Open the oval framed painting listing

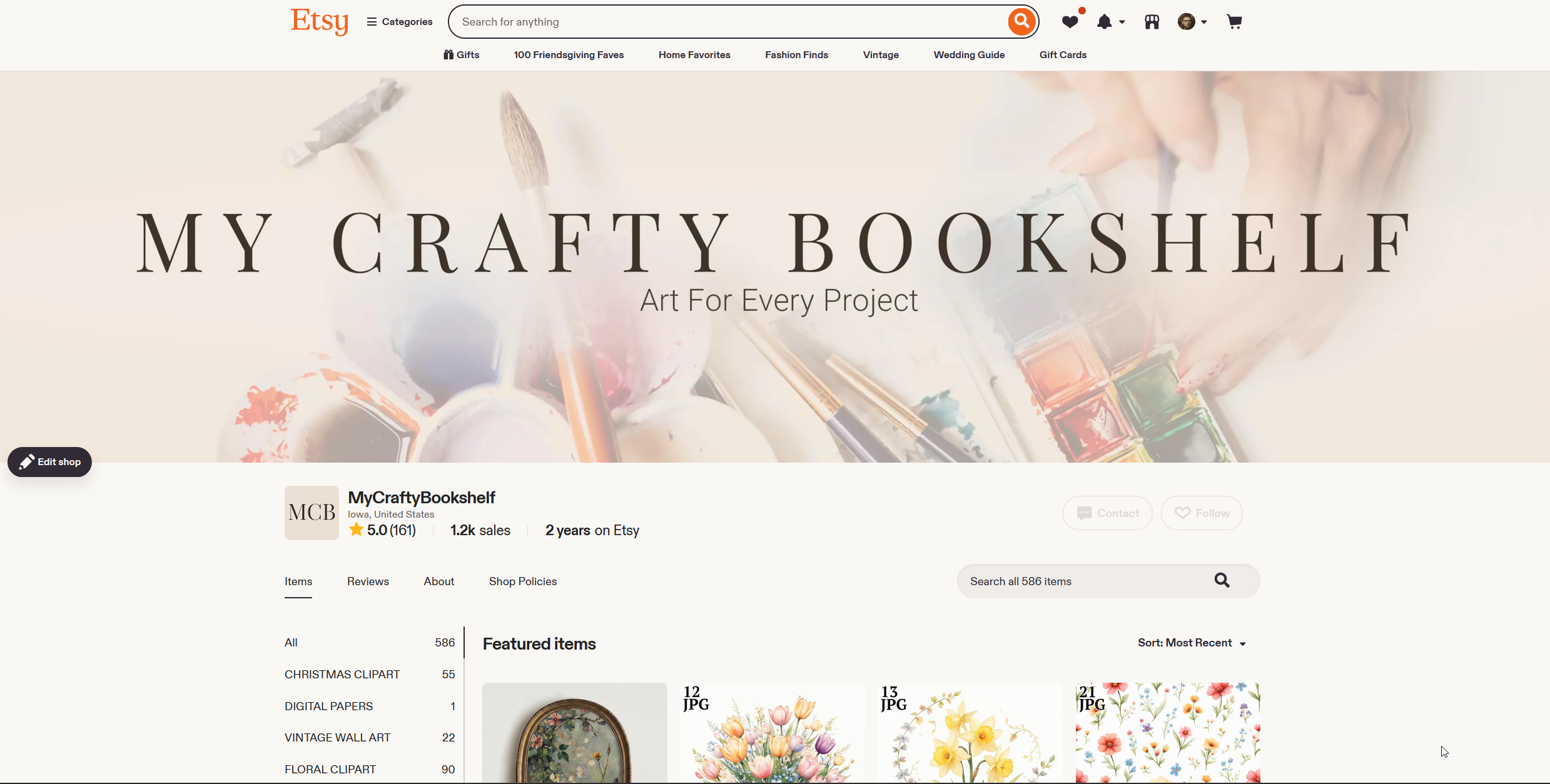point(575,733)
